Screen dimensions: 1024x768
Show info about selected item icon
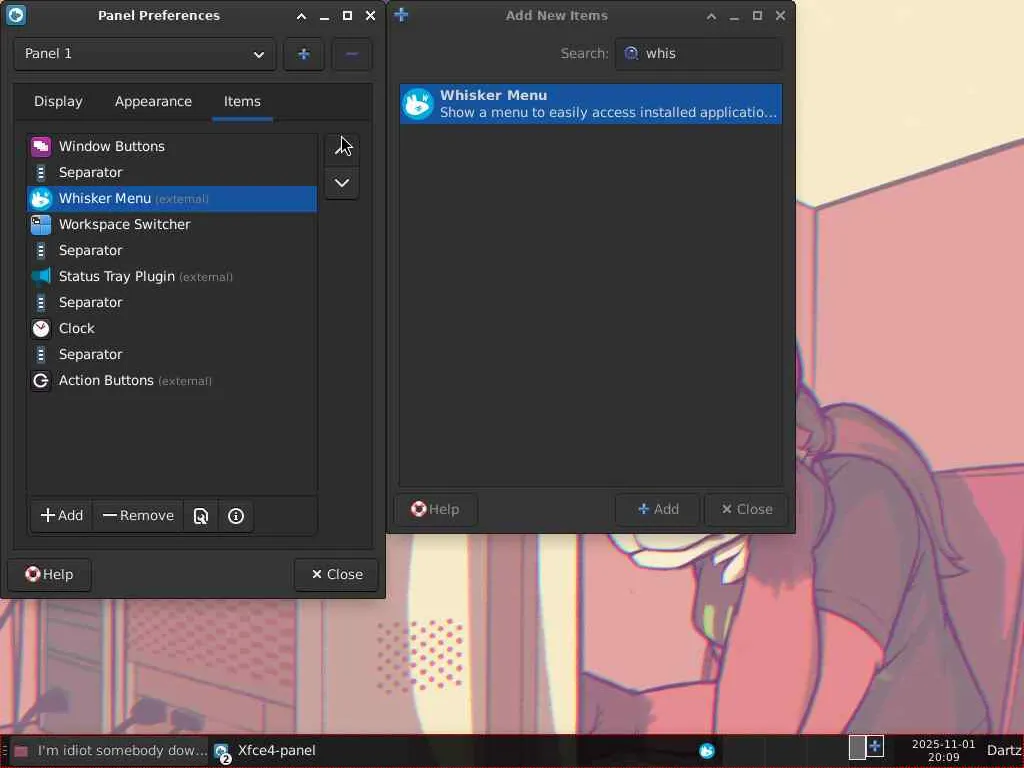click(x=236, y=516)
